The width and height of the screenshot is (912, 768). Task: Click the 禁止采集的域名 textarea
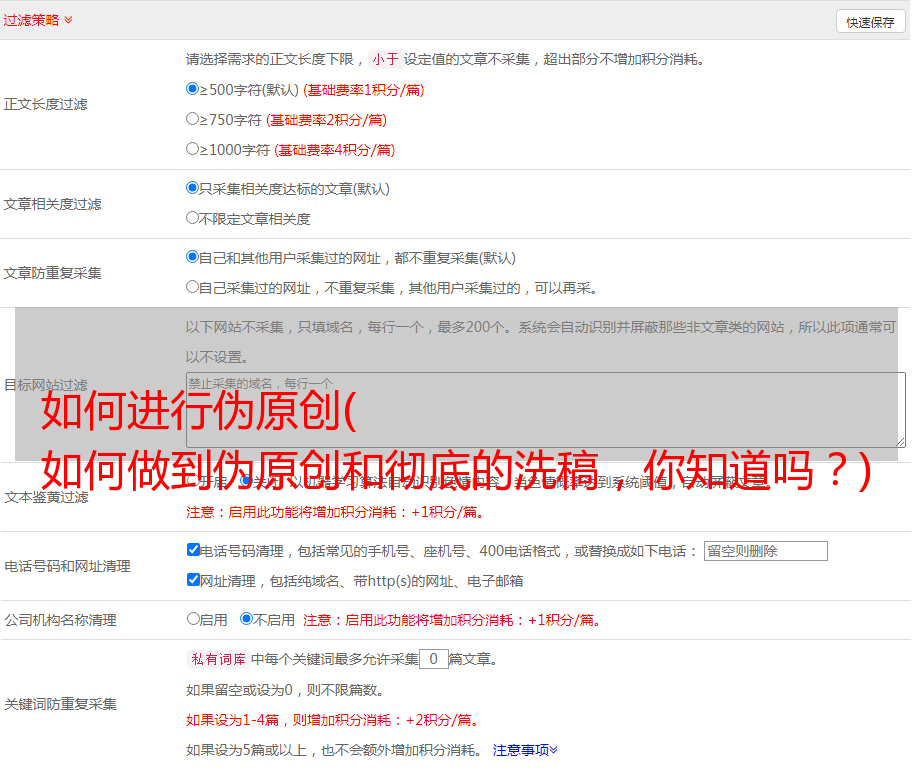click(546, 410)
